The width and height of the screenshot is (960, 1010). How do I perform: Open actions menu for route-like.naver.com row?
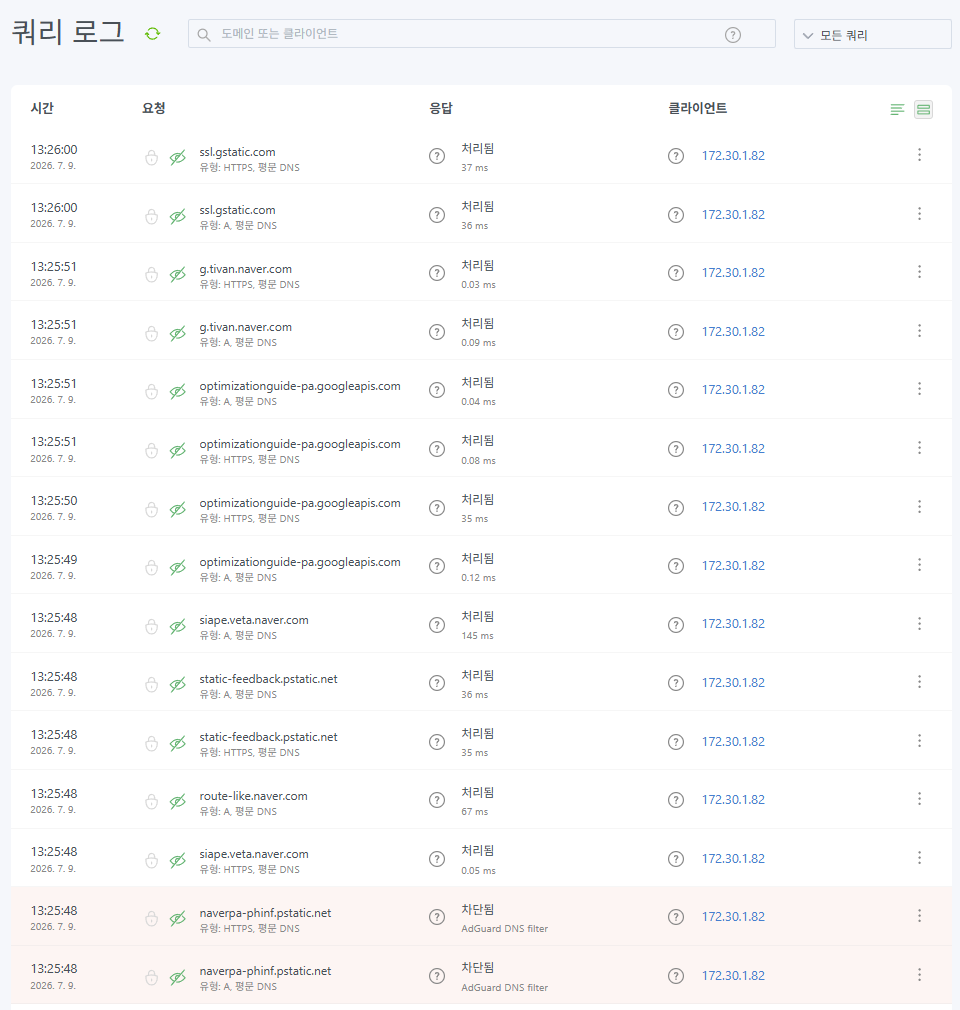pos(919,799)
